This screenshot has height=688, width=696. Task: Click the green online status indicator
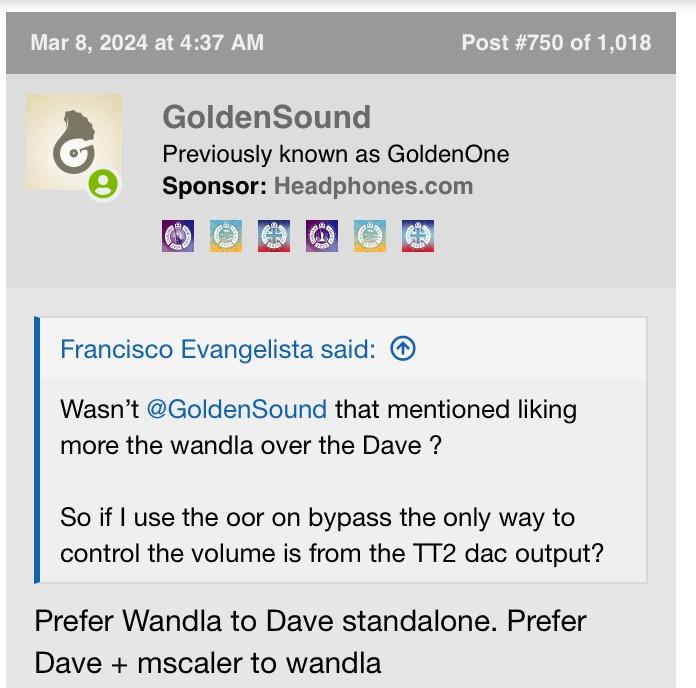click(103, 185)
